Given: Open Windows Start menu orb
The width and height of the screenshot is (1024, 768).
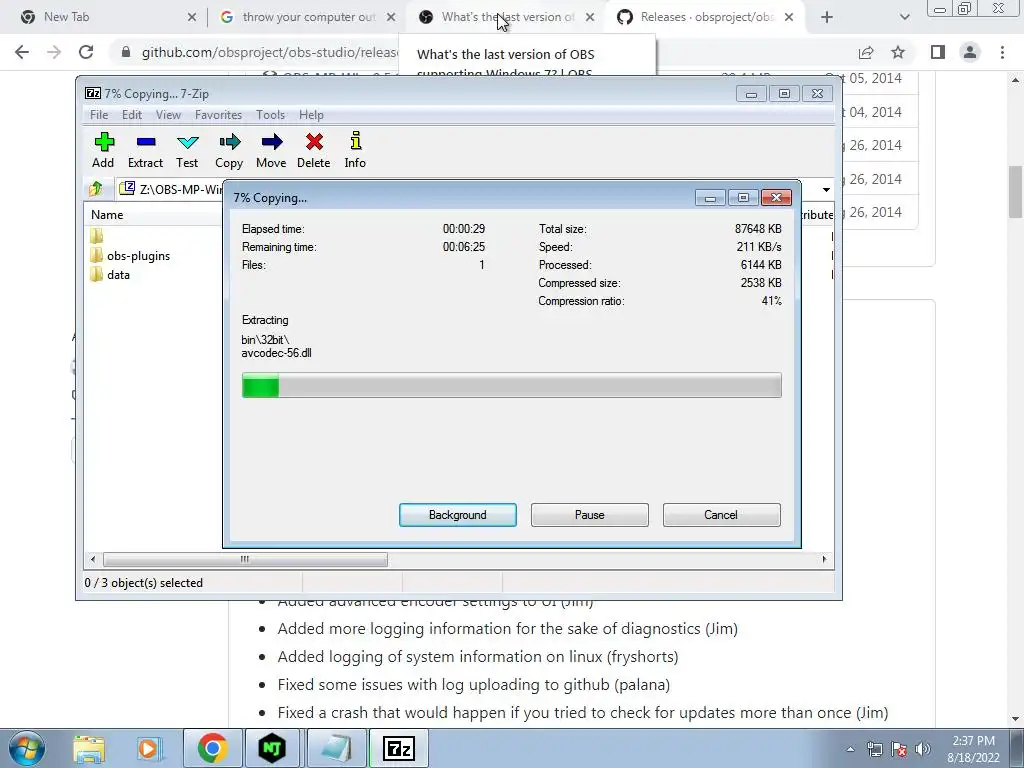Looking at the screenshot, I should (x=27, y=748).
